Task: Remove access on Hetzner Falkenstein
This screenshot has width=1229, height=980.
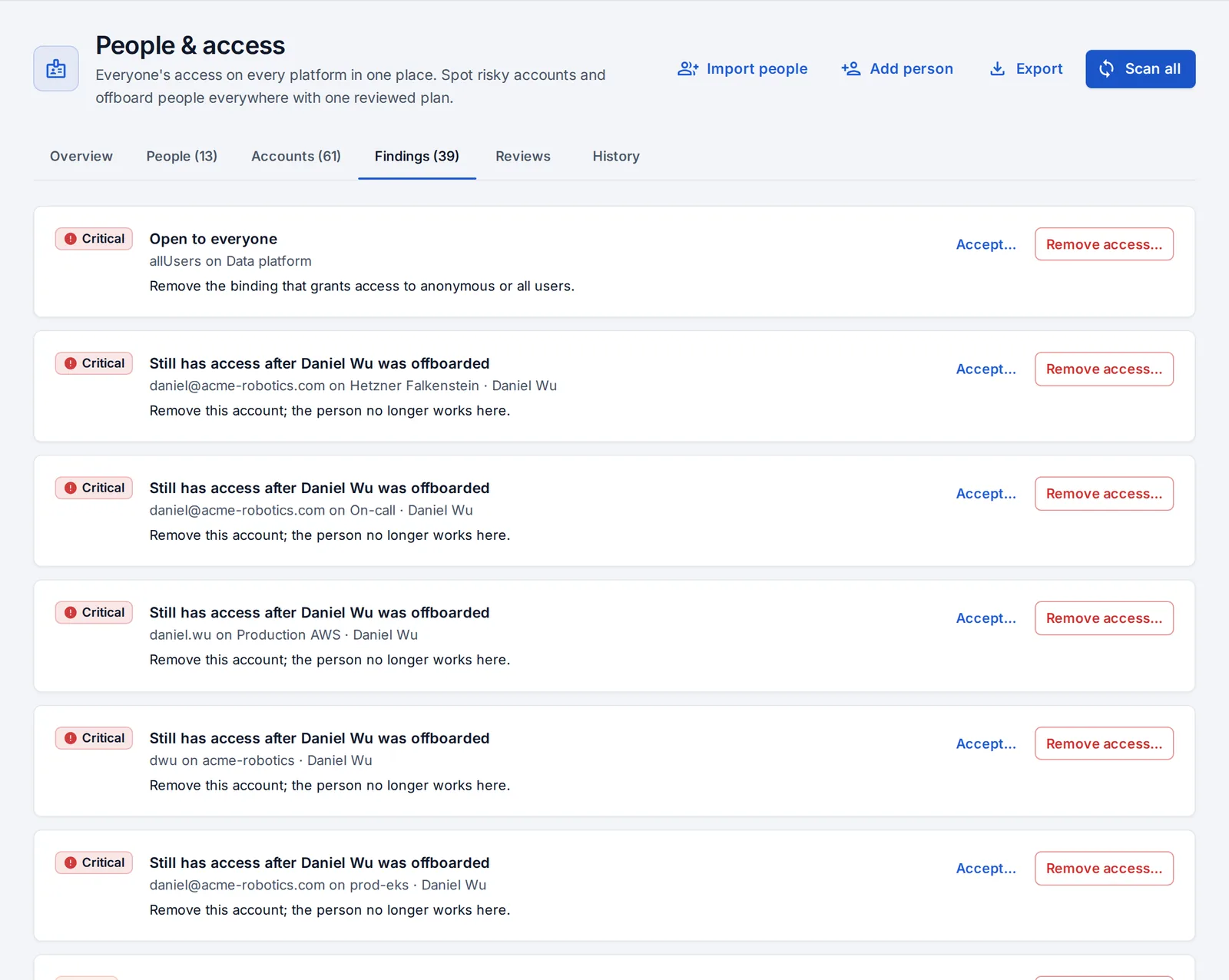Action: [x=1104, y=369]
